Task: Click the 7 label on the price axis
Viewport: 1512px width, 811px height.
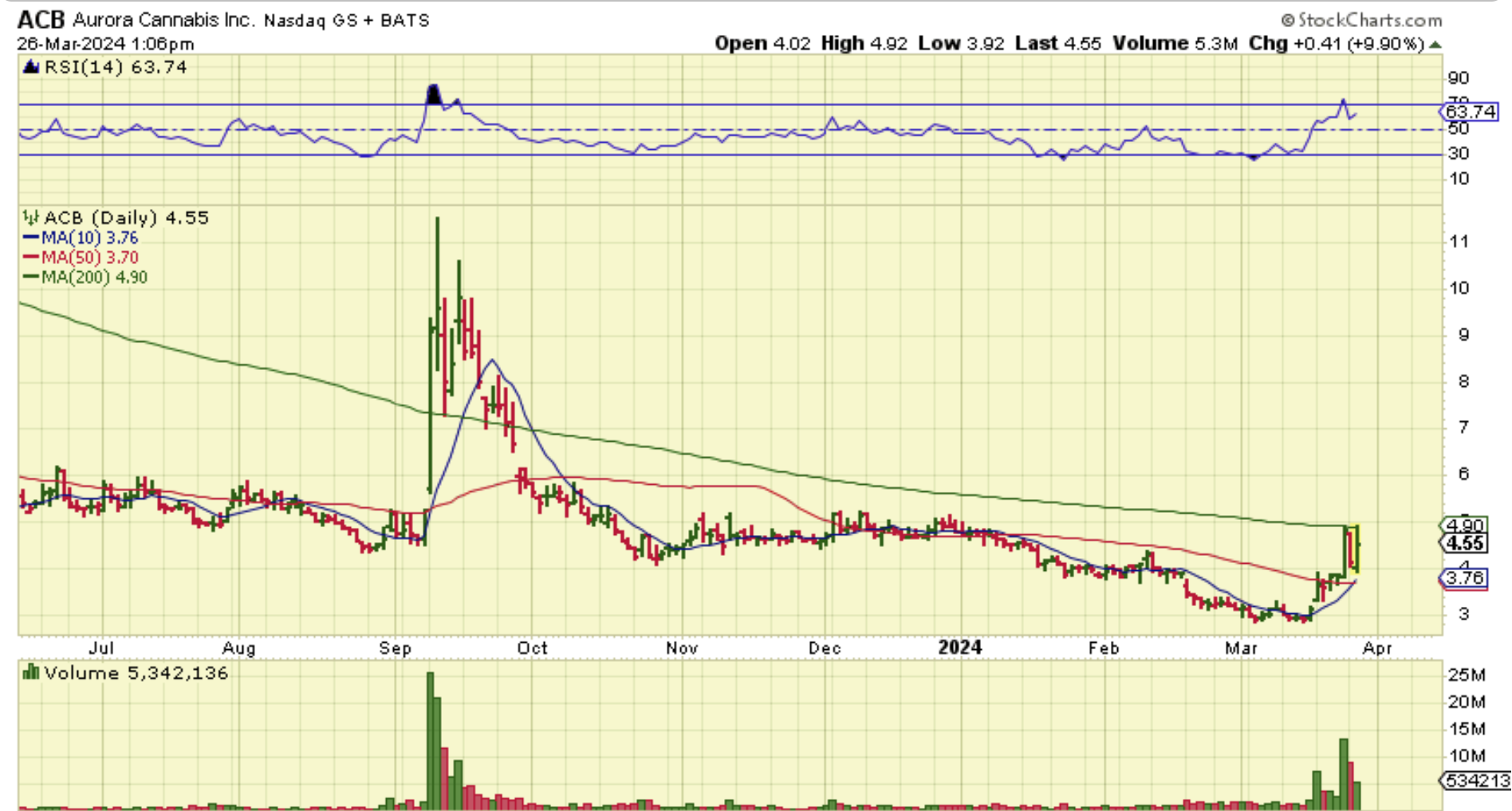Action: coord(1463,427)
